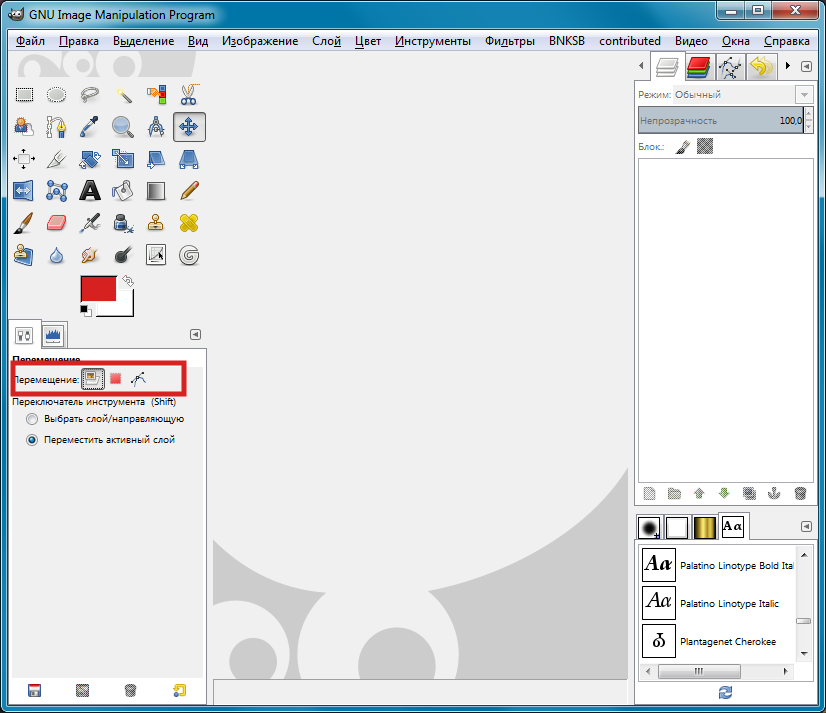Viewport: 826px width, 713px height.
Task: Select the Rotate tool
Action: coord(90,159)
